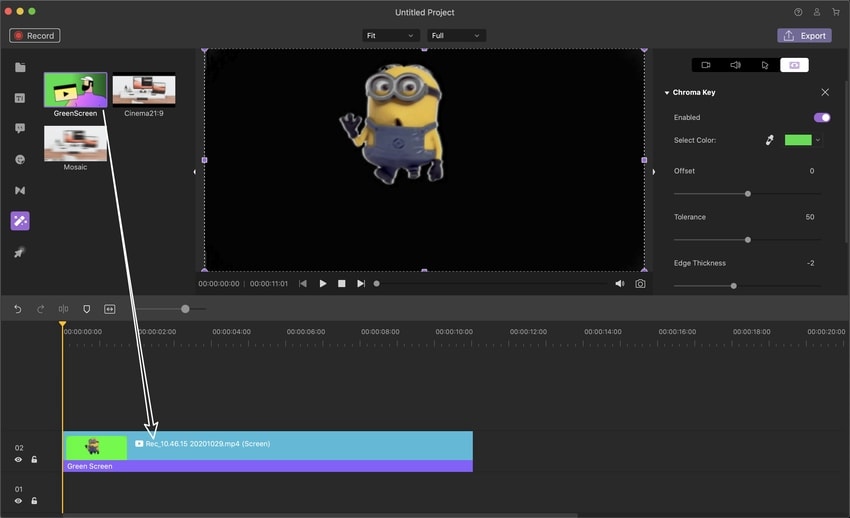
Task: Lock track 01
Action: 34,501
